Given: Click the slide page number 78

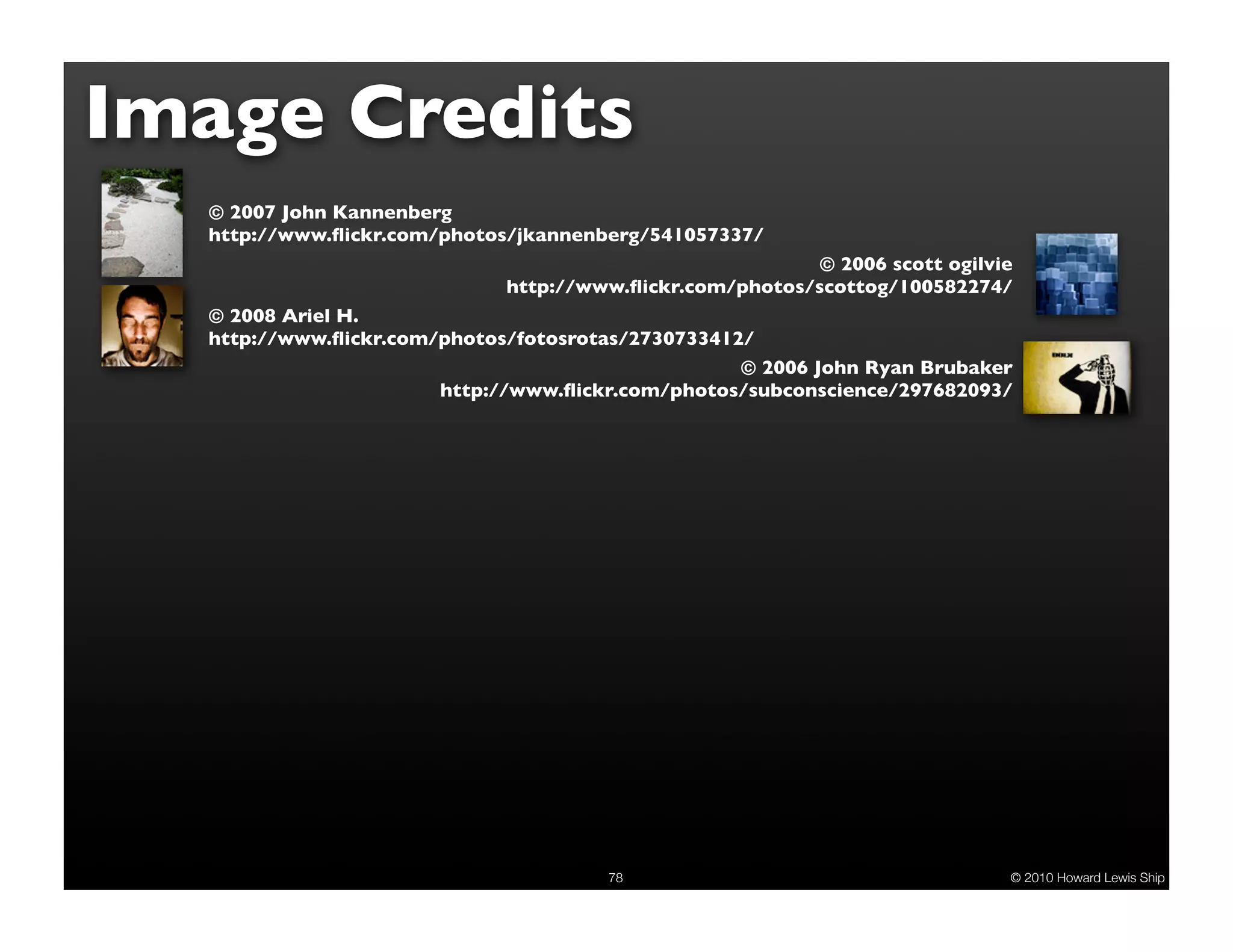Looking at the screenshot, I should click(x=615, y=877).
